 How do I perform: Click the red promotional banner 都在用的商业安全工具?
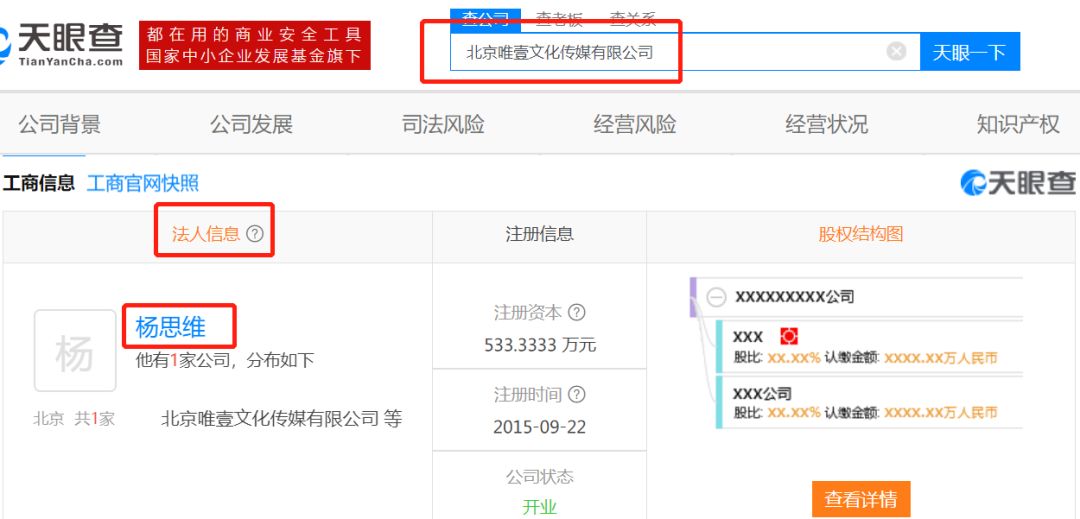tap(255, 45)
